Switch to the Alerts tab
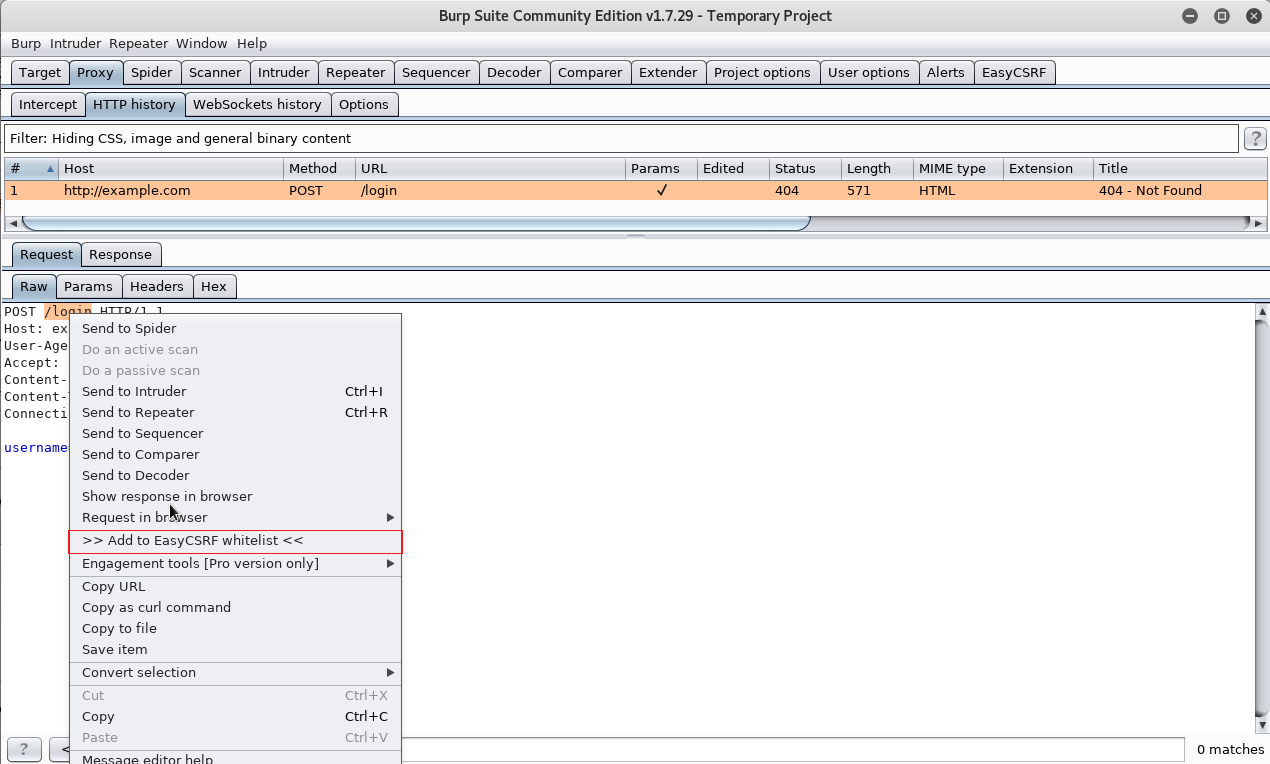The height and width of the screenshot is (764, 1270). (946, 72)
